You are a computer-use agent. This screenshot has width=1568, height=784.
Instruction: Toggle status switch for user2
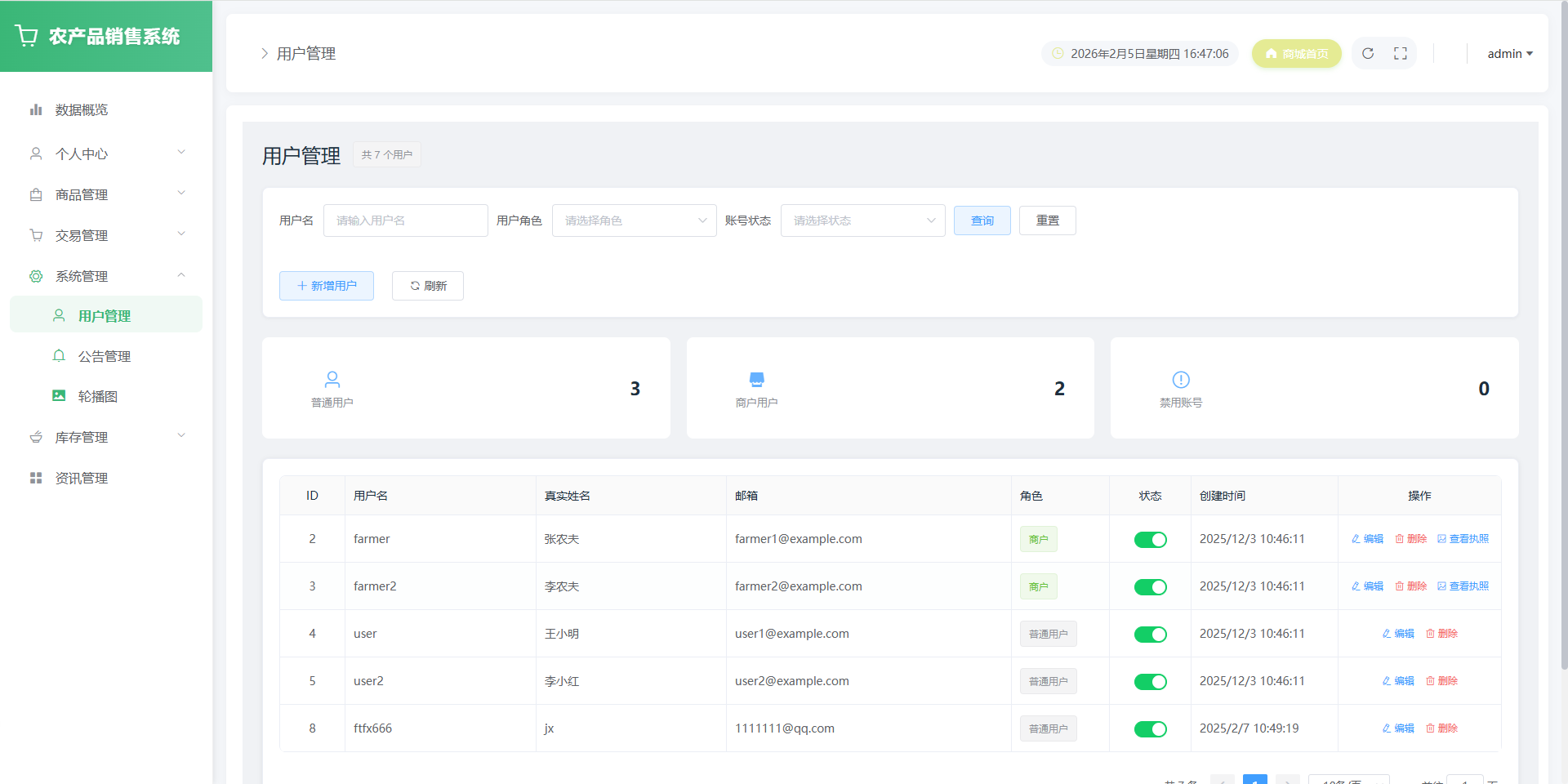pyautogui.click(x=1150, y=682)
